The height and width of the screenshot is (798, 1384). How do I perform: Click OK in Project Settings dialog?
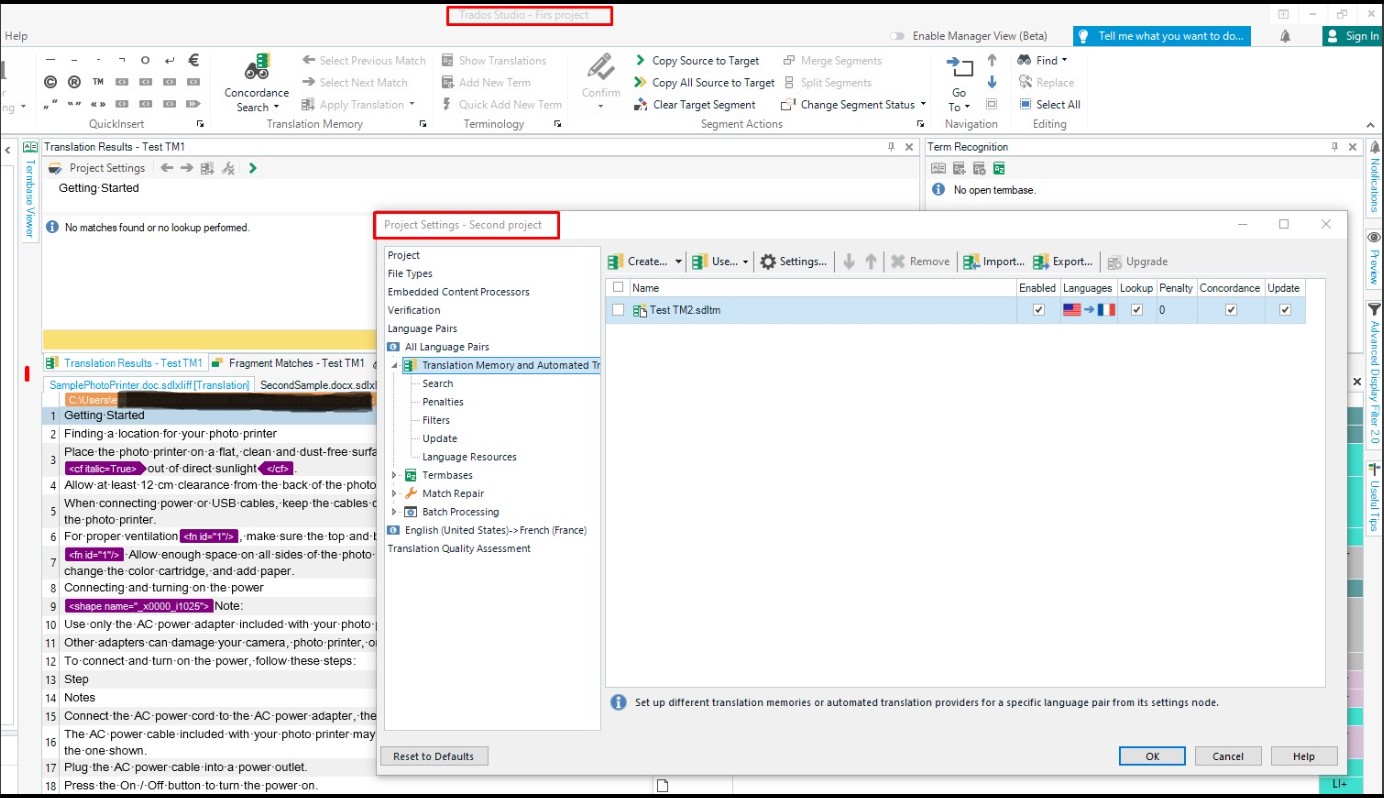coord(1152,756)
